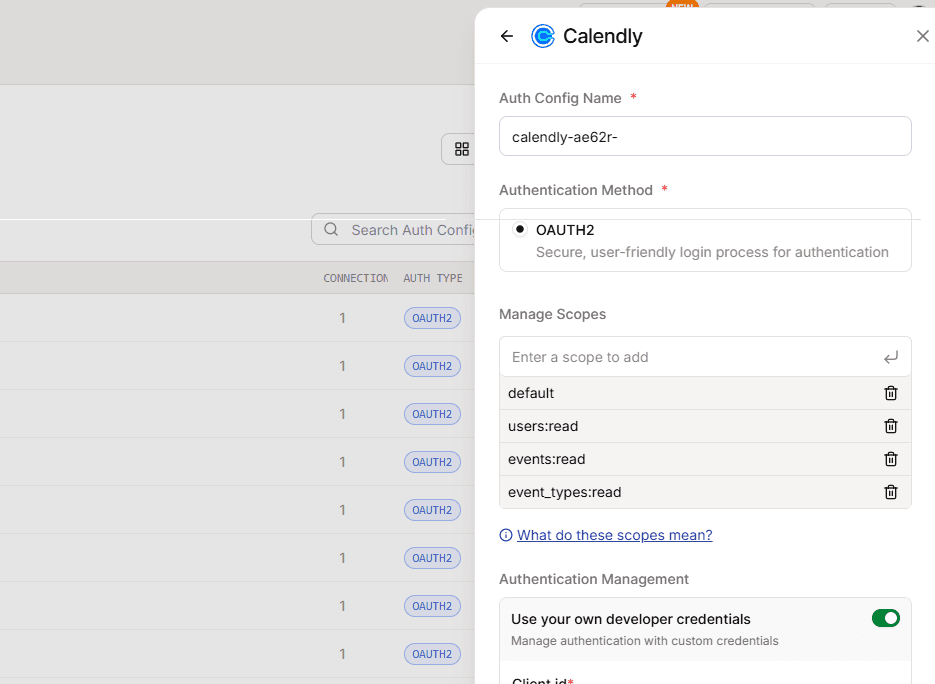Click the first row's OAUTH2 badge

pos(432,318)
